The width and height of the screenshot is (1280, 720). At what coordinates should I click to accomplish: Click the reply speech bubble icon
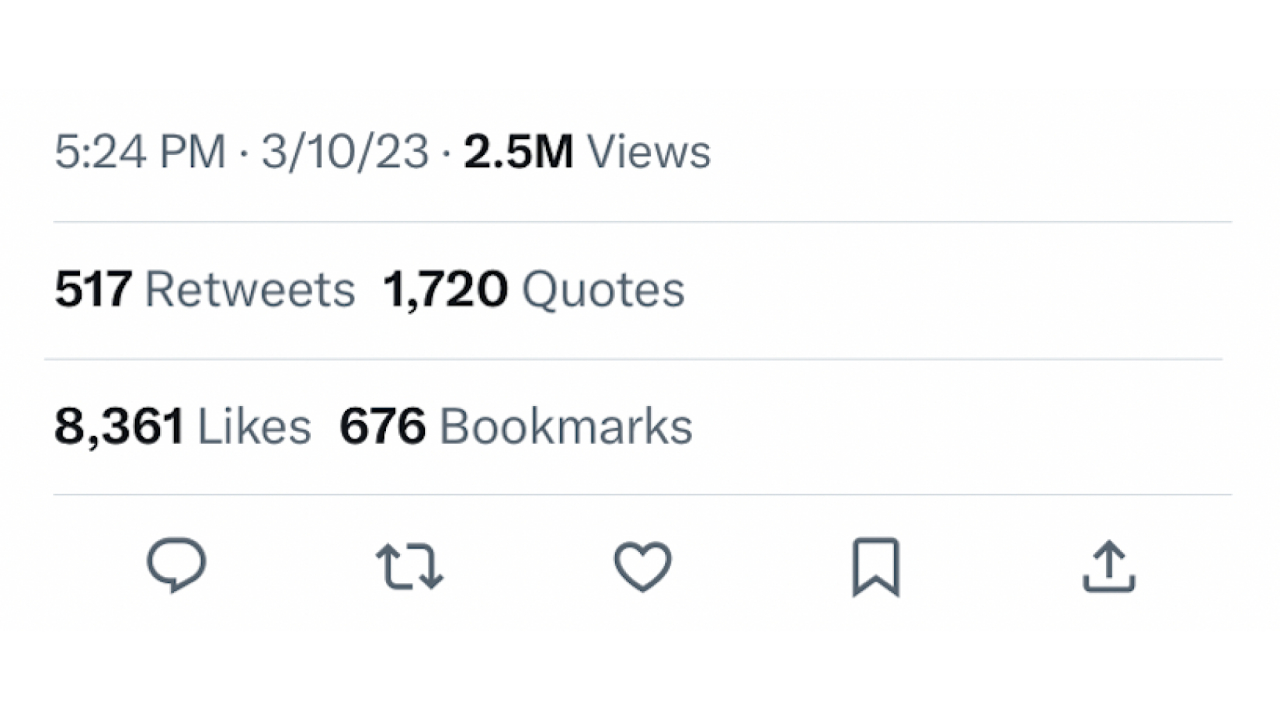[177, 566]
